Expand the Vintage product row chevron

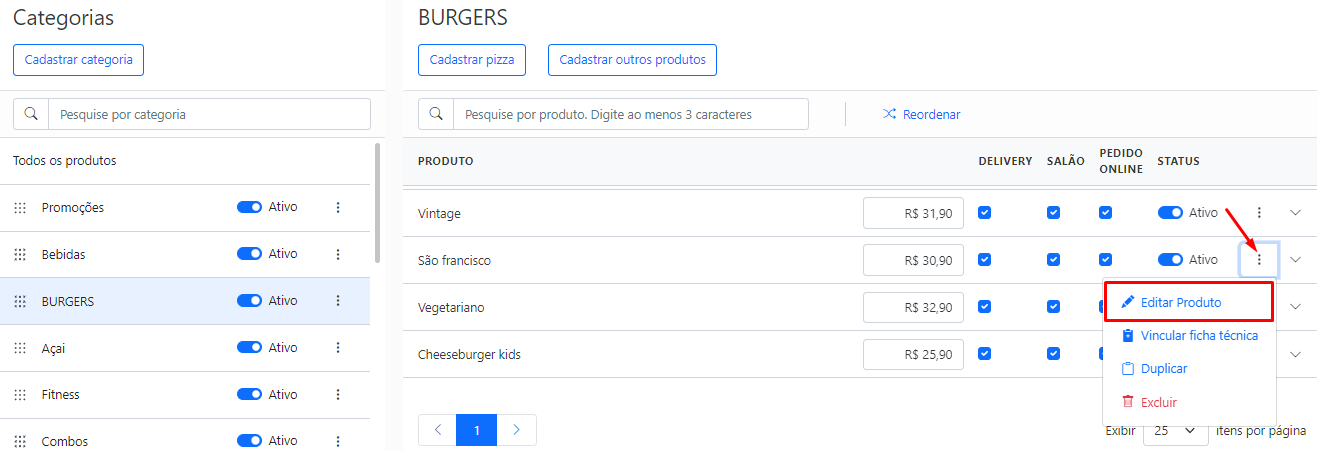coord(1296,213)
